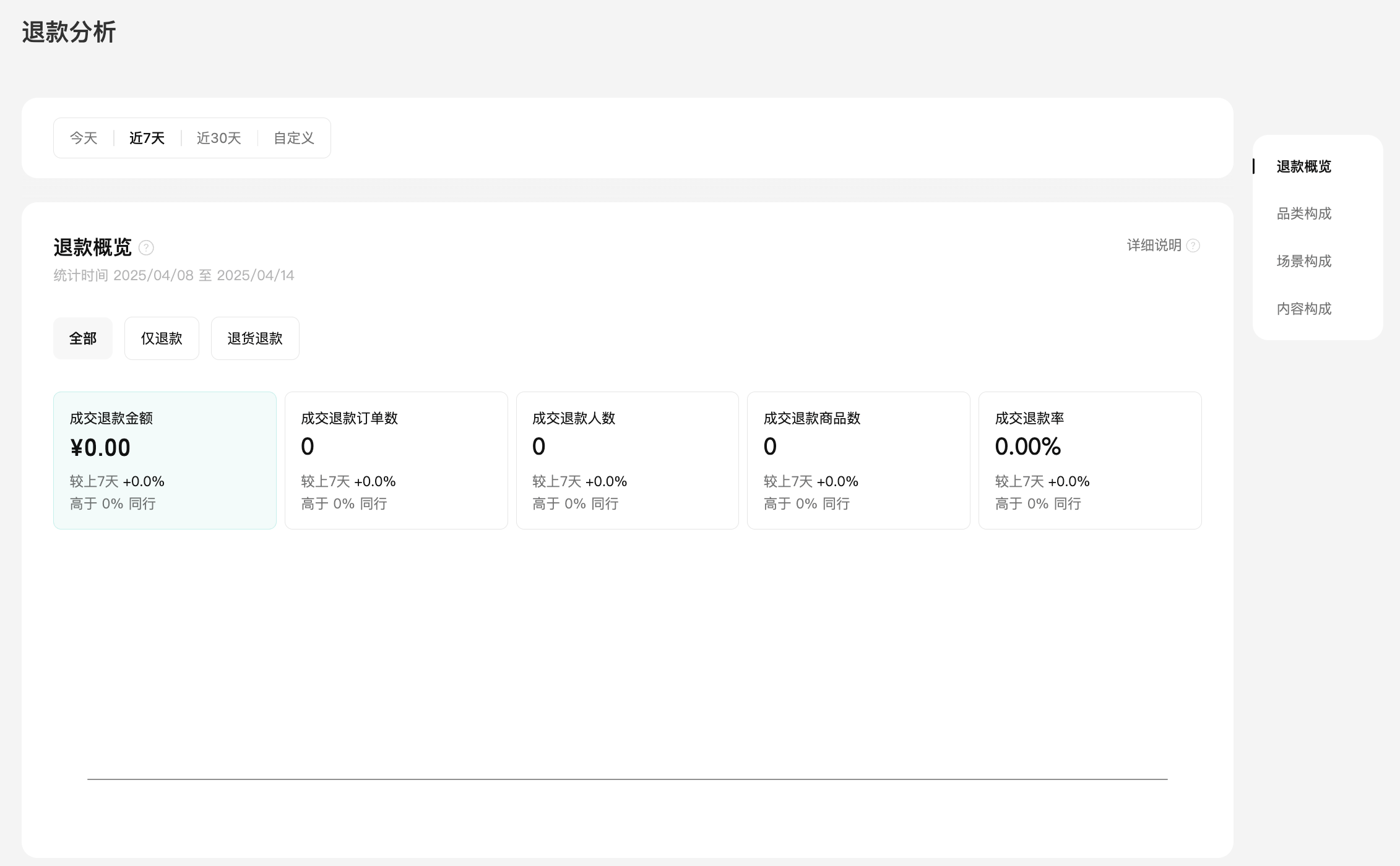Select 成交退款金额 metric card
Screen dimensions: 1400x866
(165, 460)
